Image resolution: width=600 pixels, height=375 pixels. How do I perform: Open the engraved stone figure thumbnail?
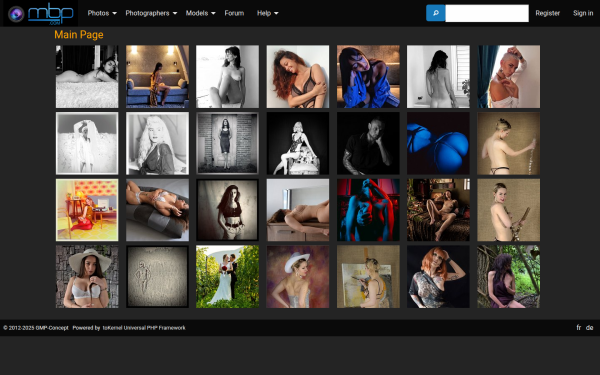pos(157,277)
